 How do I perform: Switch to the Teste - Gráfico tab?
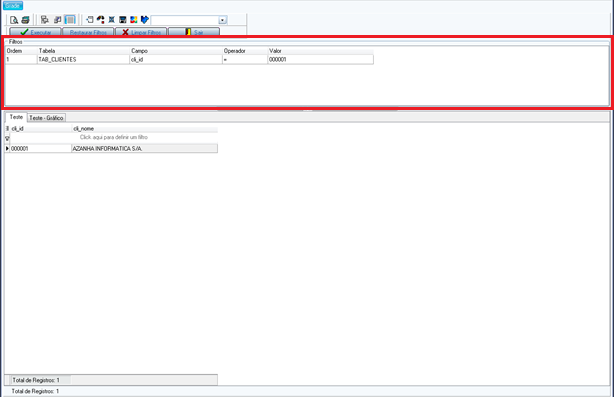click(x=46, y=118)
